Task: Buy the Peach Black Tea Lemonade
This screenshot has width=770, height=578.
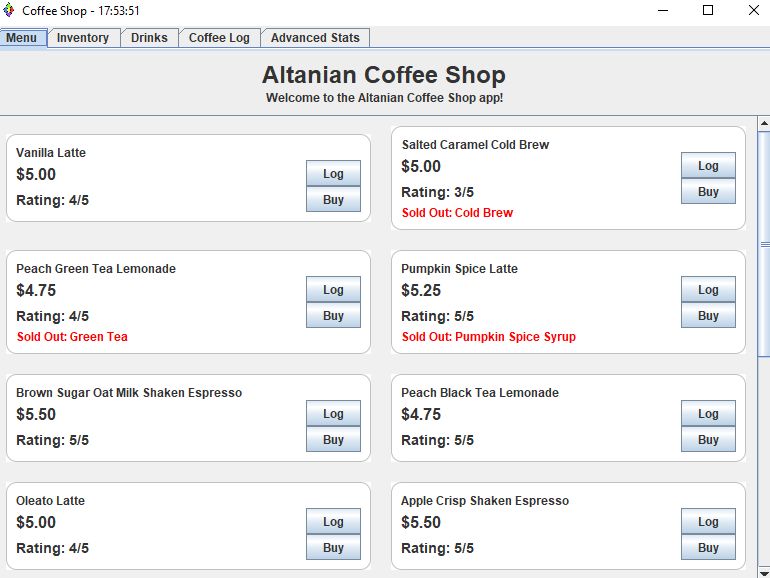Action: [708, 440]
